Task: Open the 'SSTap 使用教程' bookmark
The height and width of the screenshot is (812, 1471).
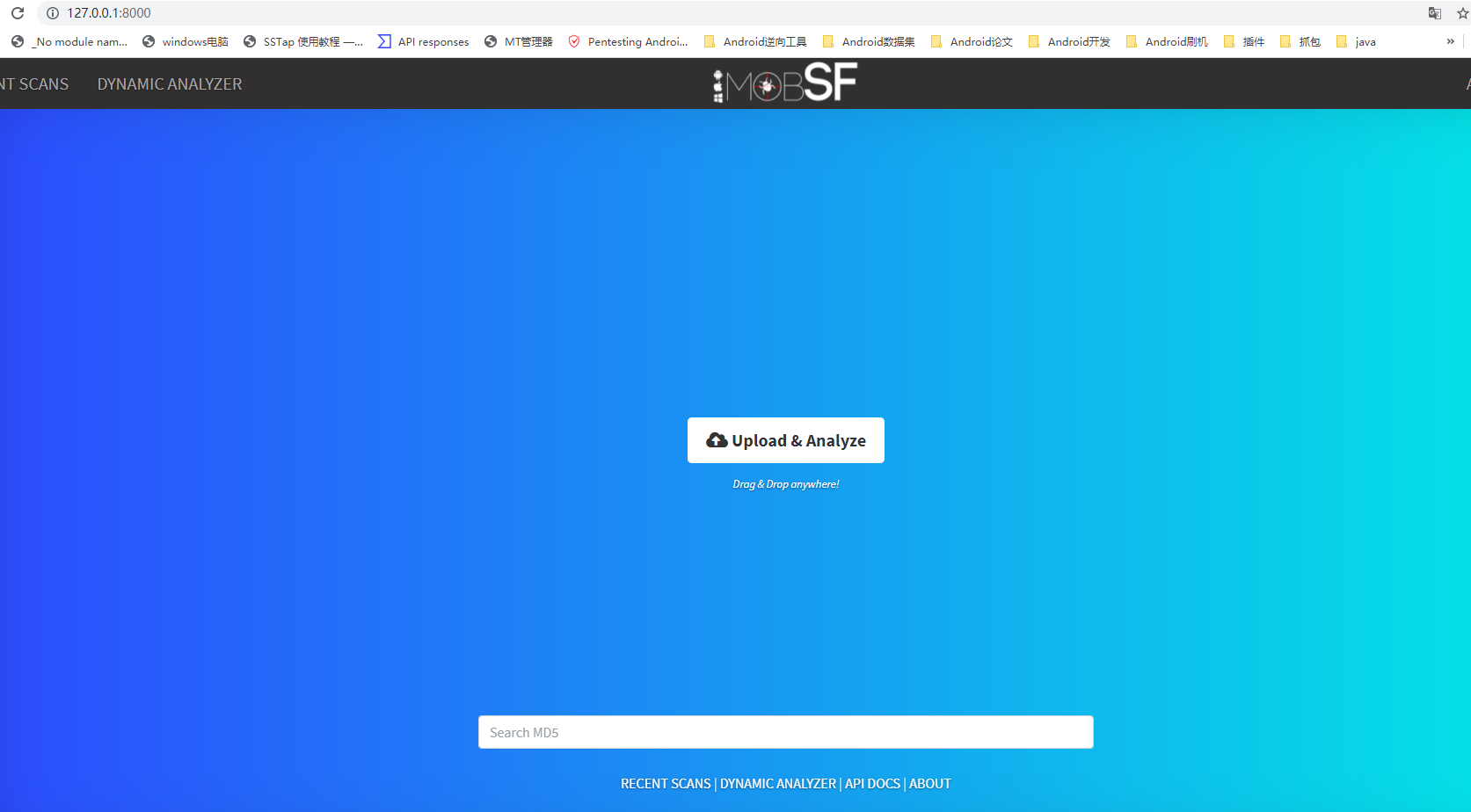Action: tap(303, 41)
